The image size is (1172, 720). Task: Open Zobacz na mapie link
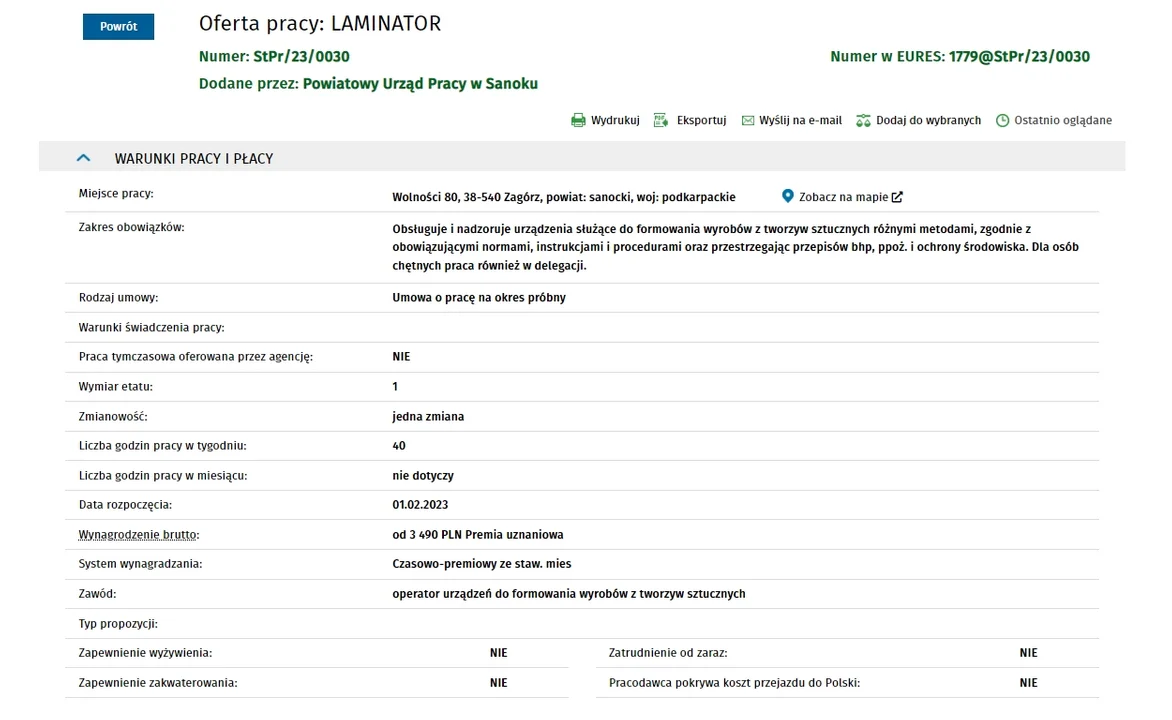pyautogui.click(x=843, y=197)
